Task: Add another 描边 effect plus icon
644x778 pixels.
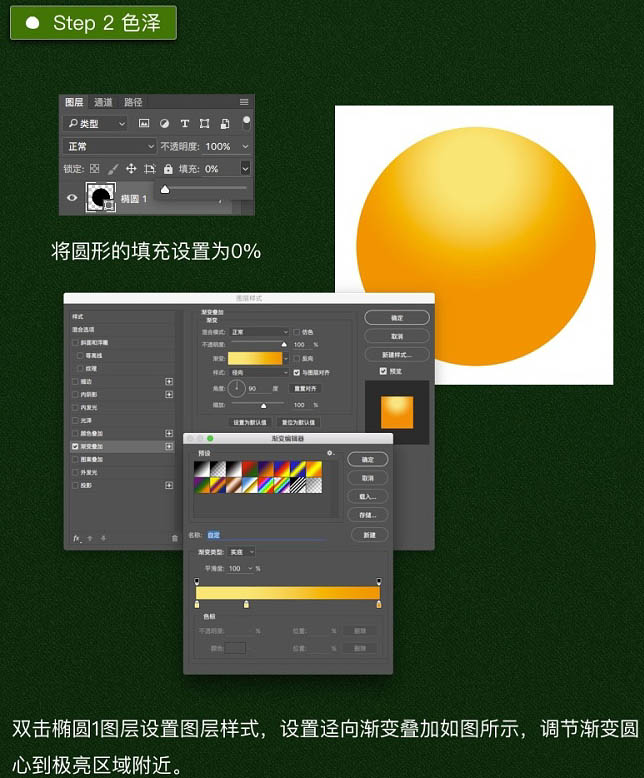Action: pyautogui.click(x=169, y=382)
